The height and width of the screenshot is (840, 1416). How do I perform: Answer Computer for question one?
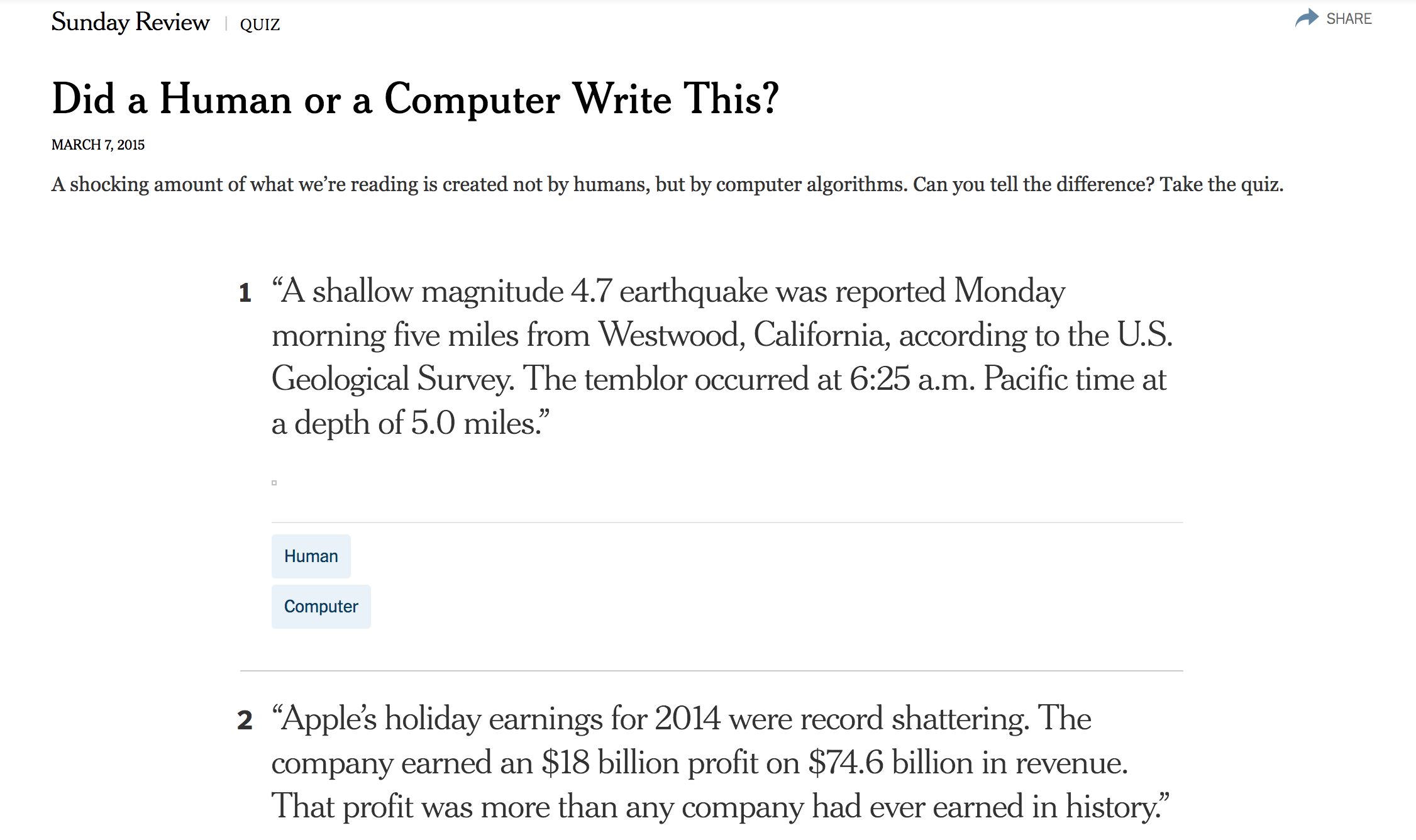coord(321,607)
